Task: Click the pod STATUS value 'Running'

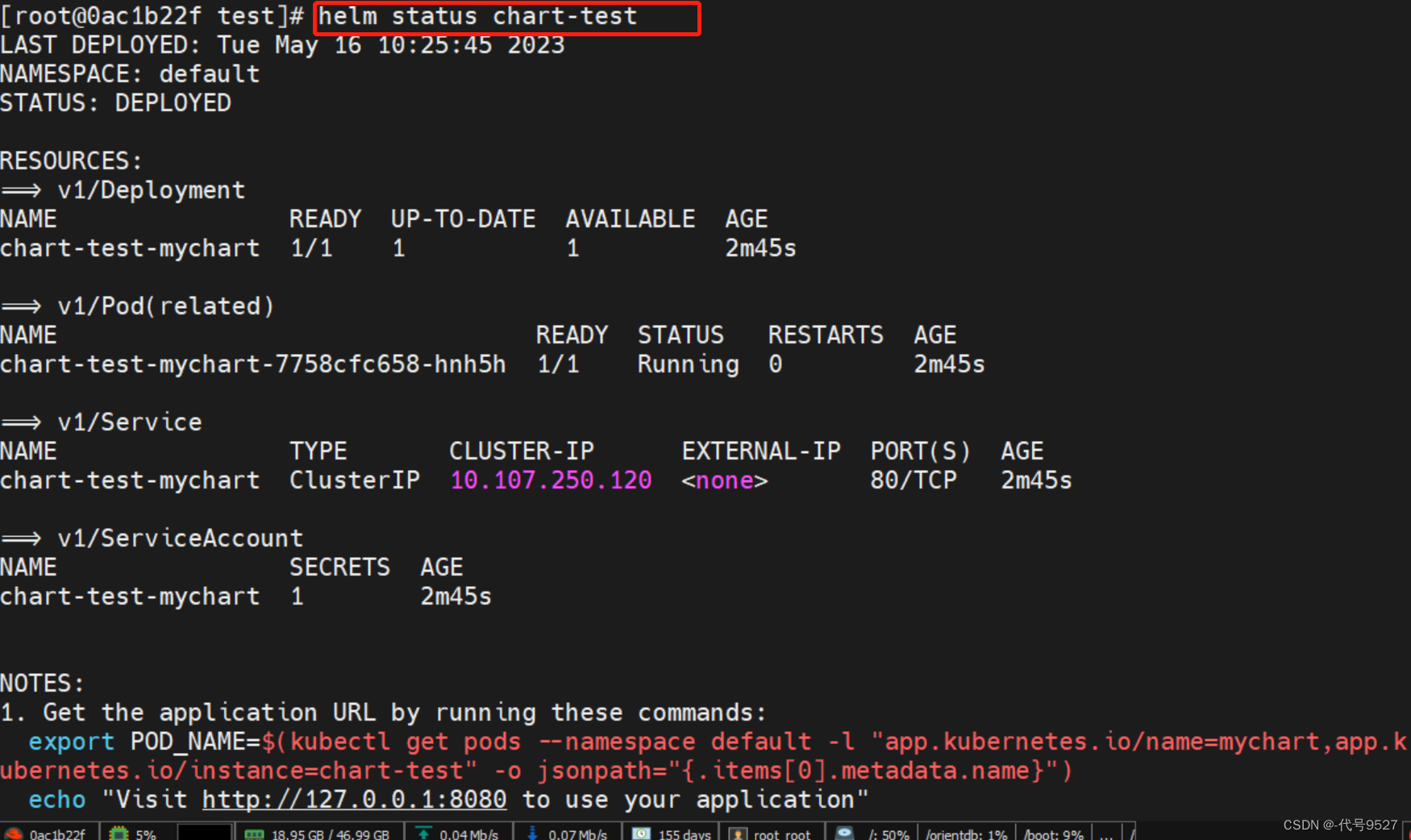Action: click(x=688, y=364)
